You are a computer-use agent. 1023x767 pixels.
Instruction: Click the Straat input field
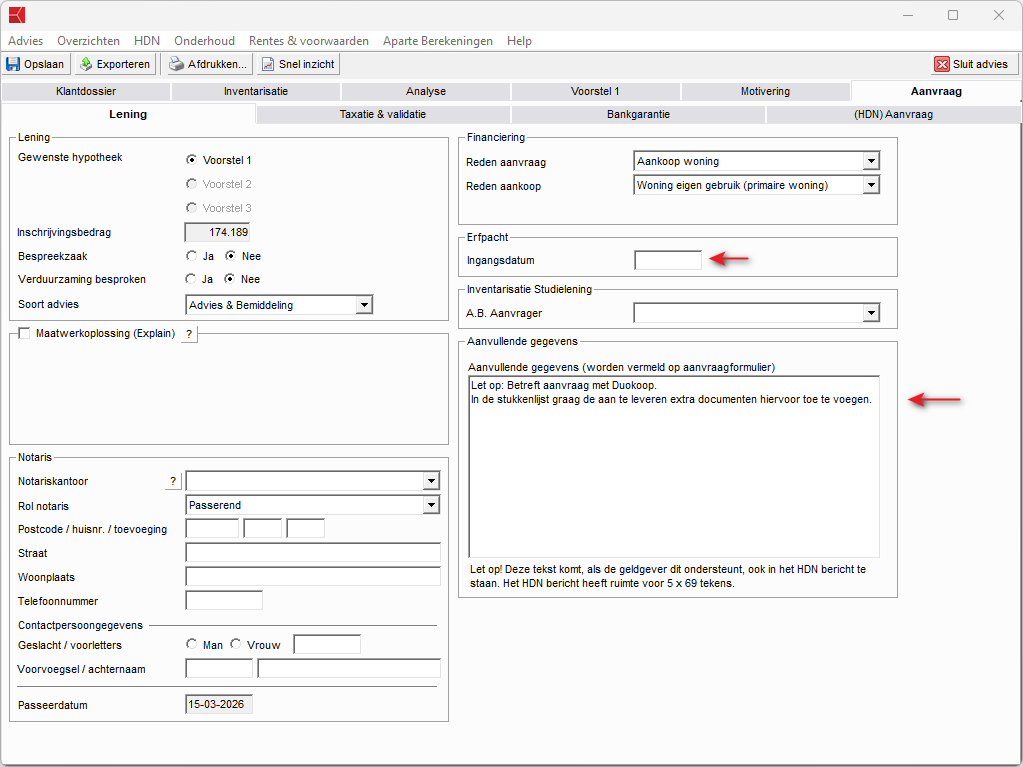(x=313, y=552)
